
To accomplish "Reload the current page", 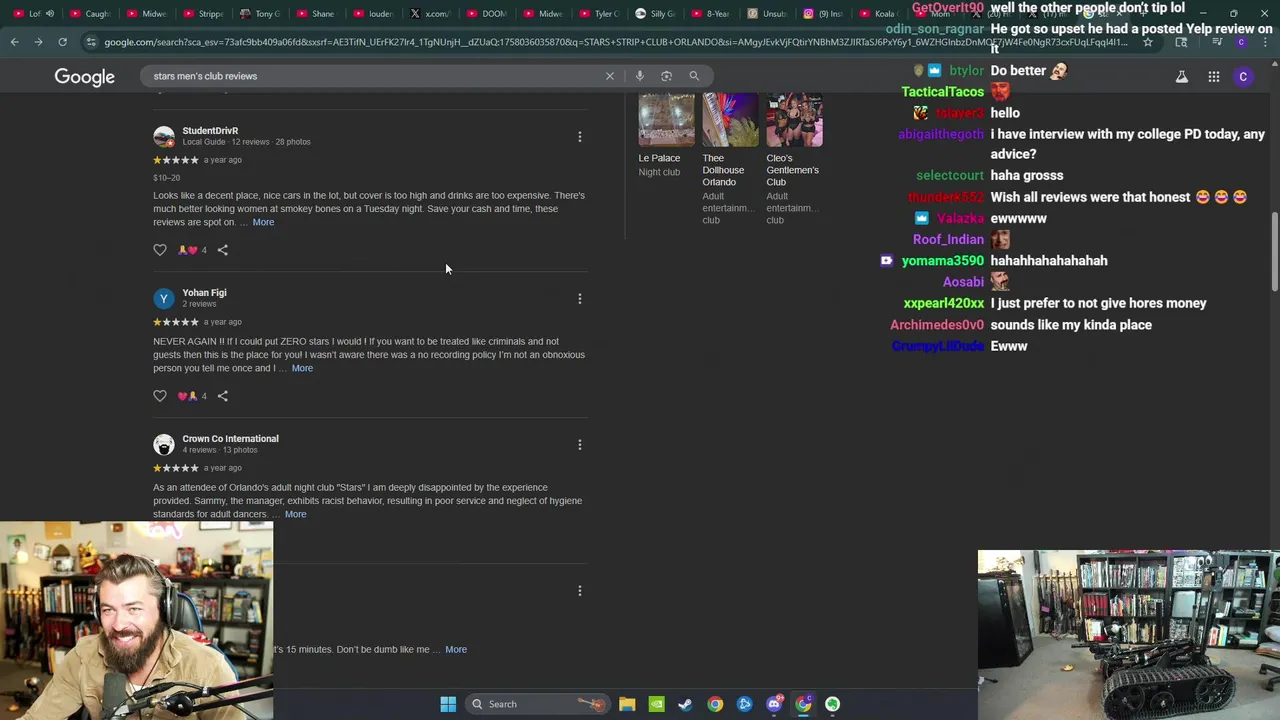I will coord(62,42).
